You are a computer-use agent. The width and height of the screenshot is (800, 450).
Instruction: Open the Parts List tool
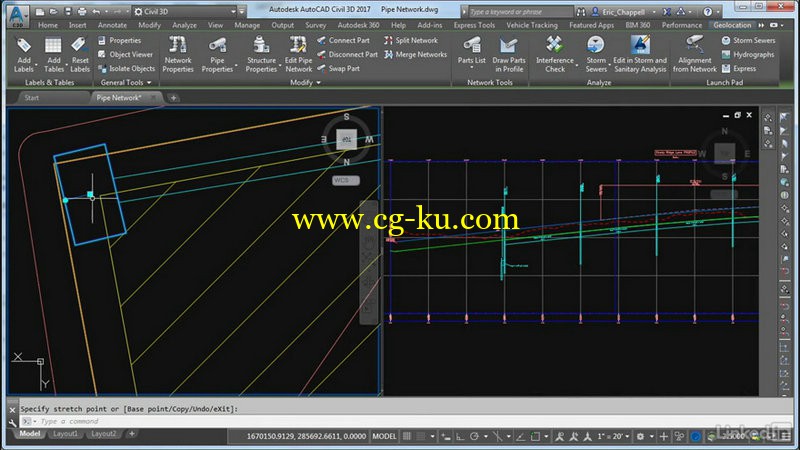click(x=471, y=53)
